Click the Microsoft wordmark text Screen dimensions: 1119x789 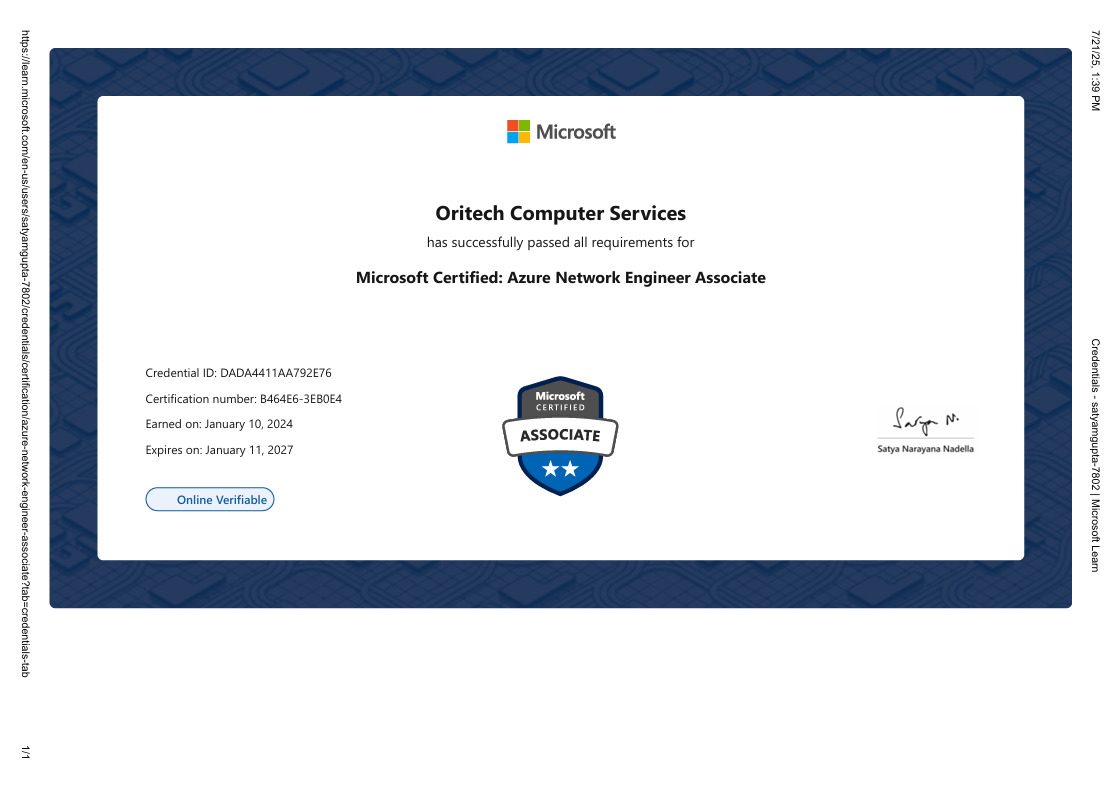pos(576,132)
